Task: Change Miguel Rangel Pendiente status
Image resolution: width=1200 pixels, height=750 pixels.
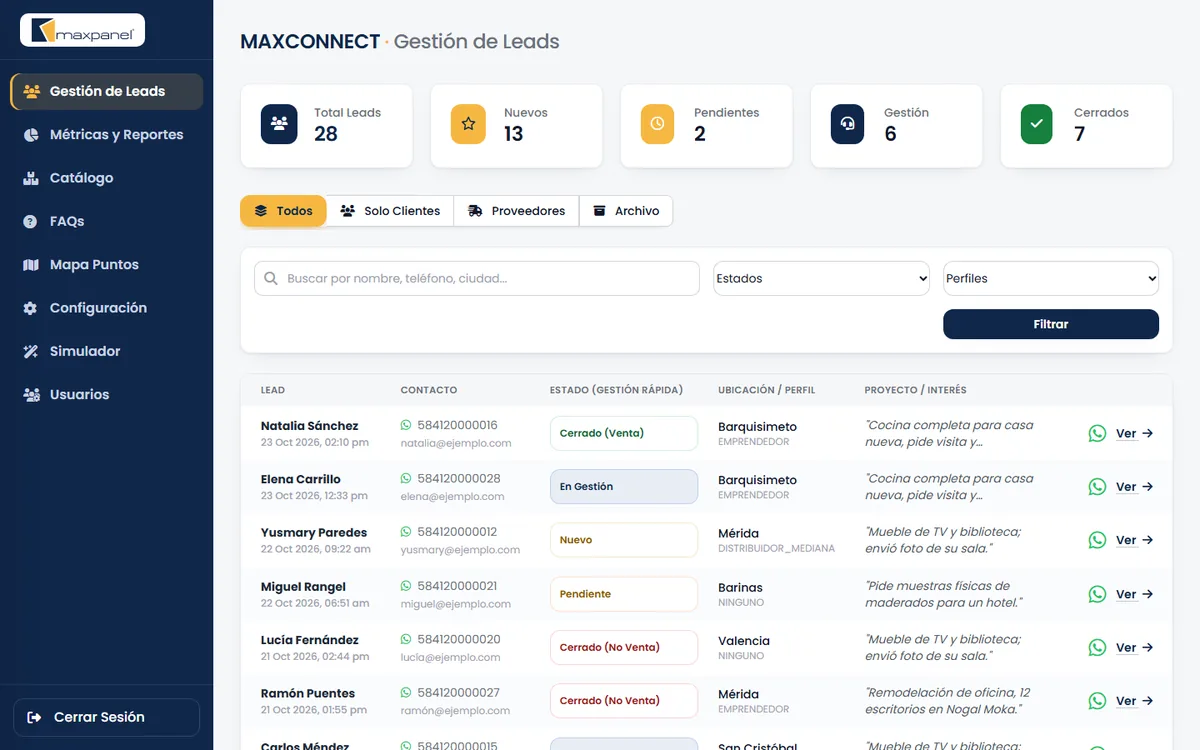Action: [624, 594]
